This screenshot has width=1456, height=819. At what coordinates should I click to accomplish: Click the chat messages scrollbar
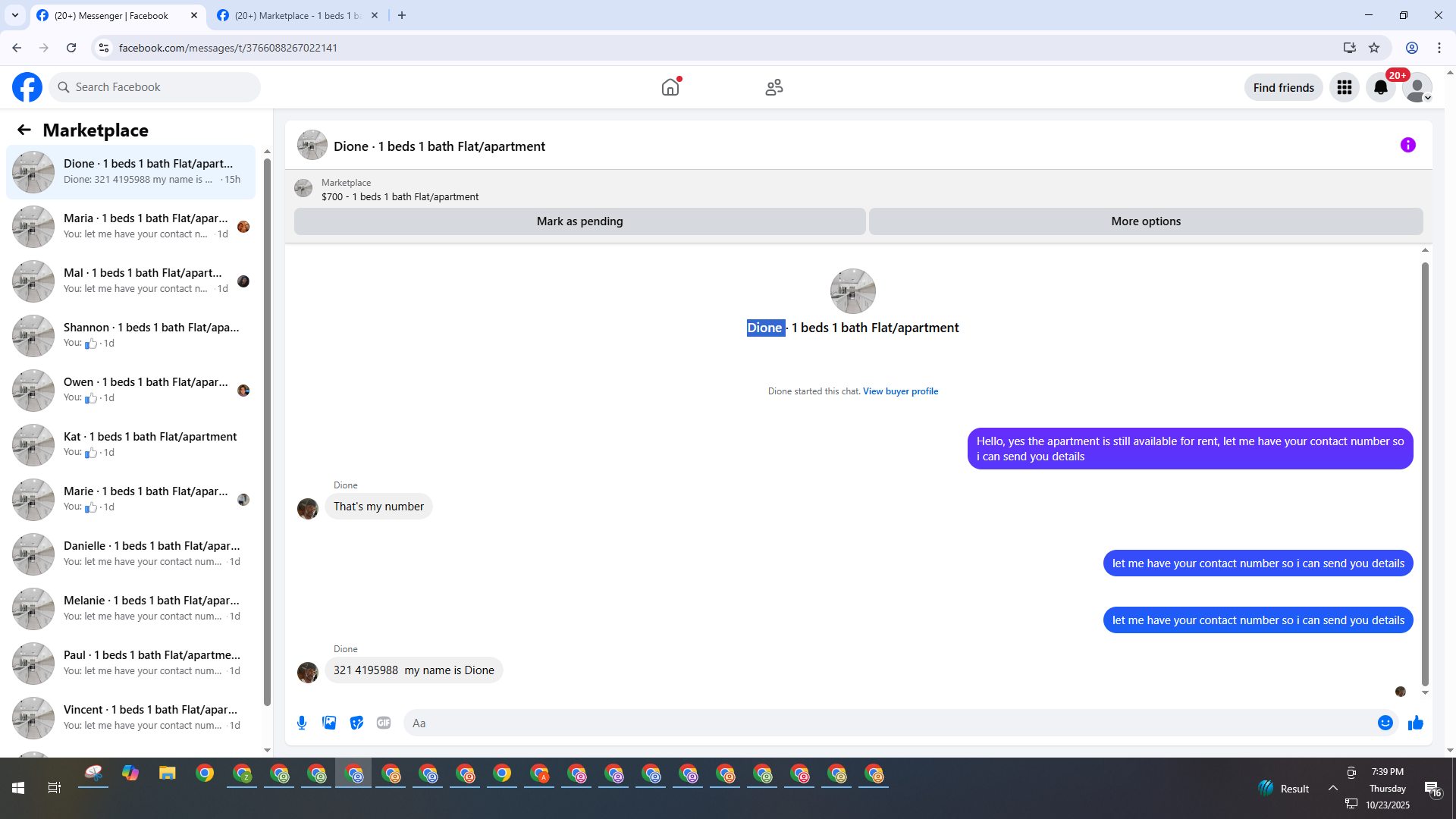1425,470
